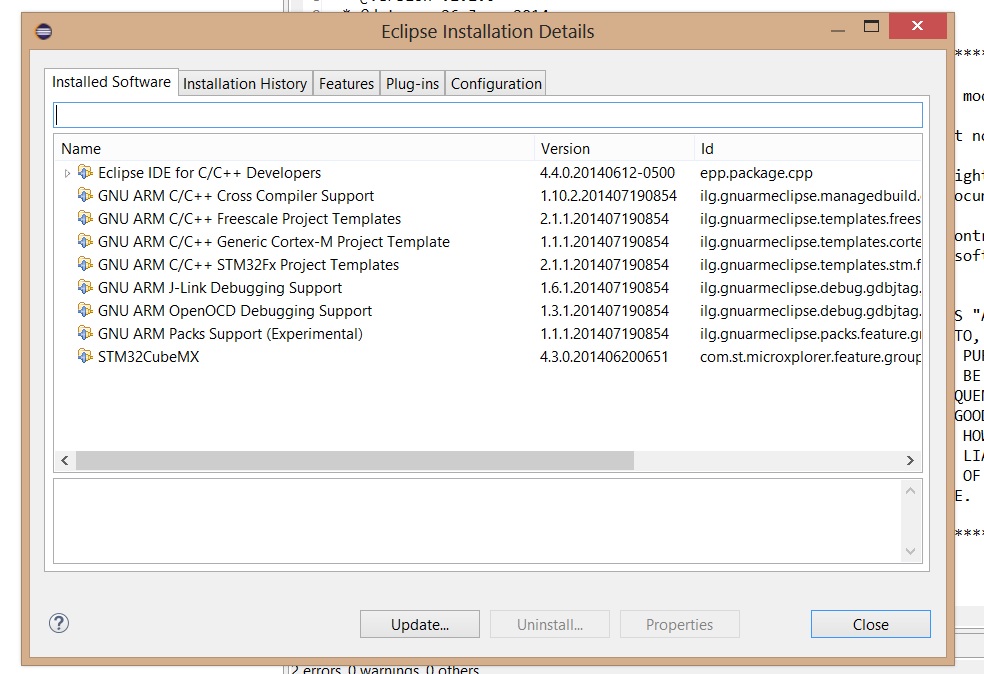The image size is (984, 674).
Task: Click the Generic Cortex-M Project Template icon
Action: 85,241
